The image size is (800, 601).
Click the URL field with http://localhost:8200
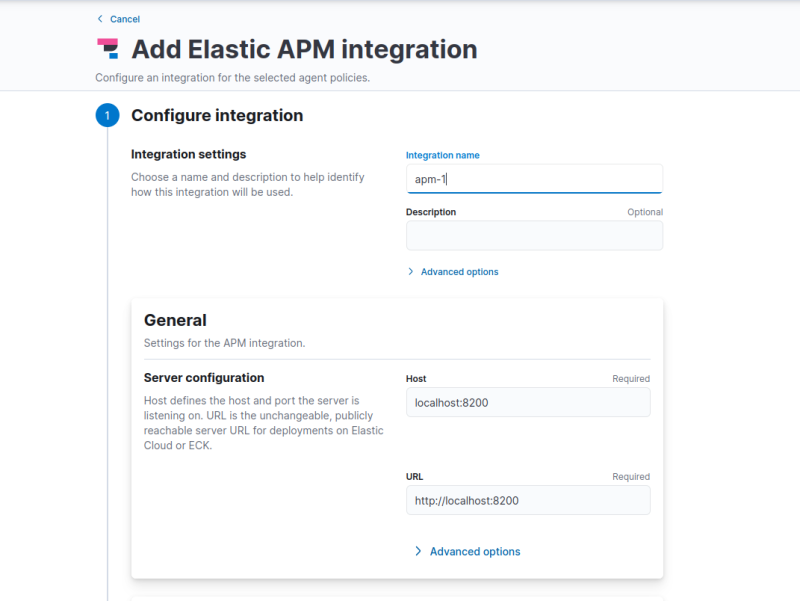[528, 500]
